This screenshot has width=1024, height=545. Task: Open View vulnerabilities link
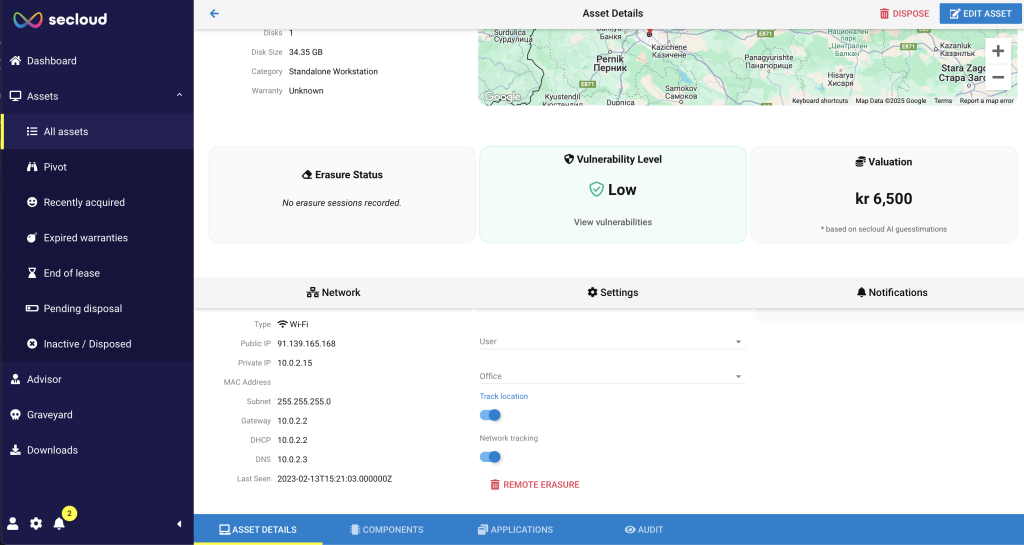pyautogui.click(x=613, y=222)
